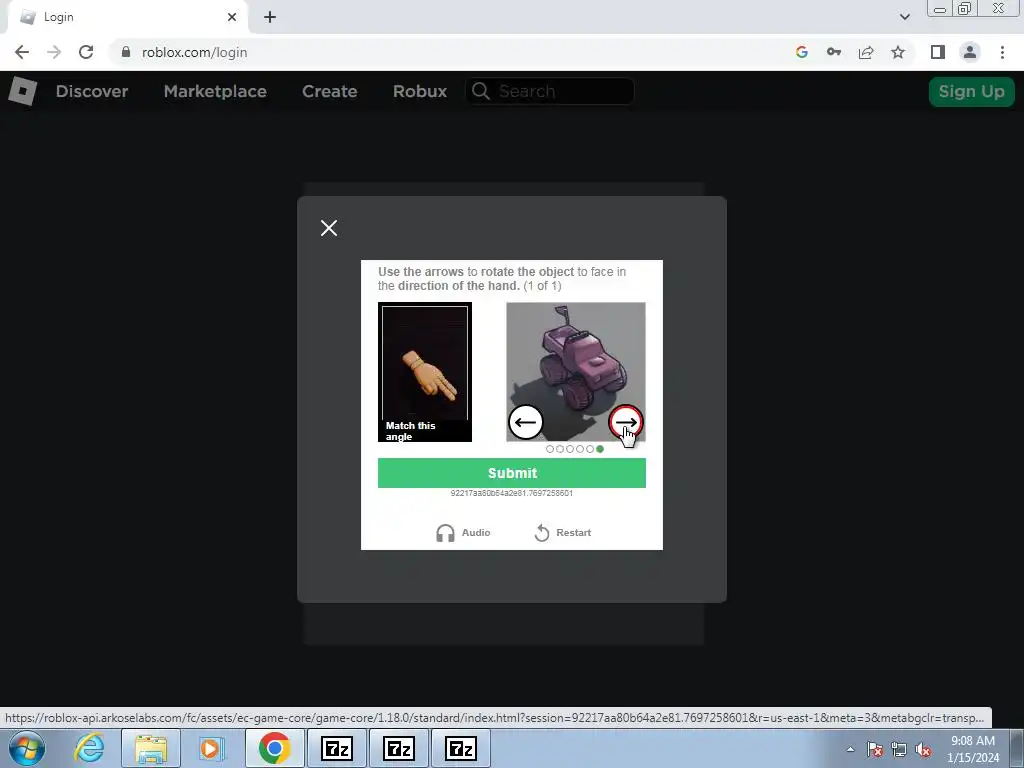The image size is (1024, 768).
Task: Open the third 7z taskbar item
Action: pyautogui.click(x=460, y=748)
